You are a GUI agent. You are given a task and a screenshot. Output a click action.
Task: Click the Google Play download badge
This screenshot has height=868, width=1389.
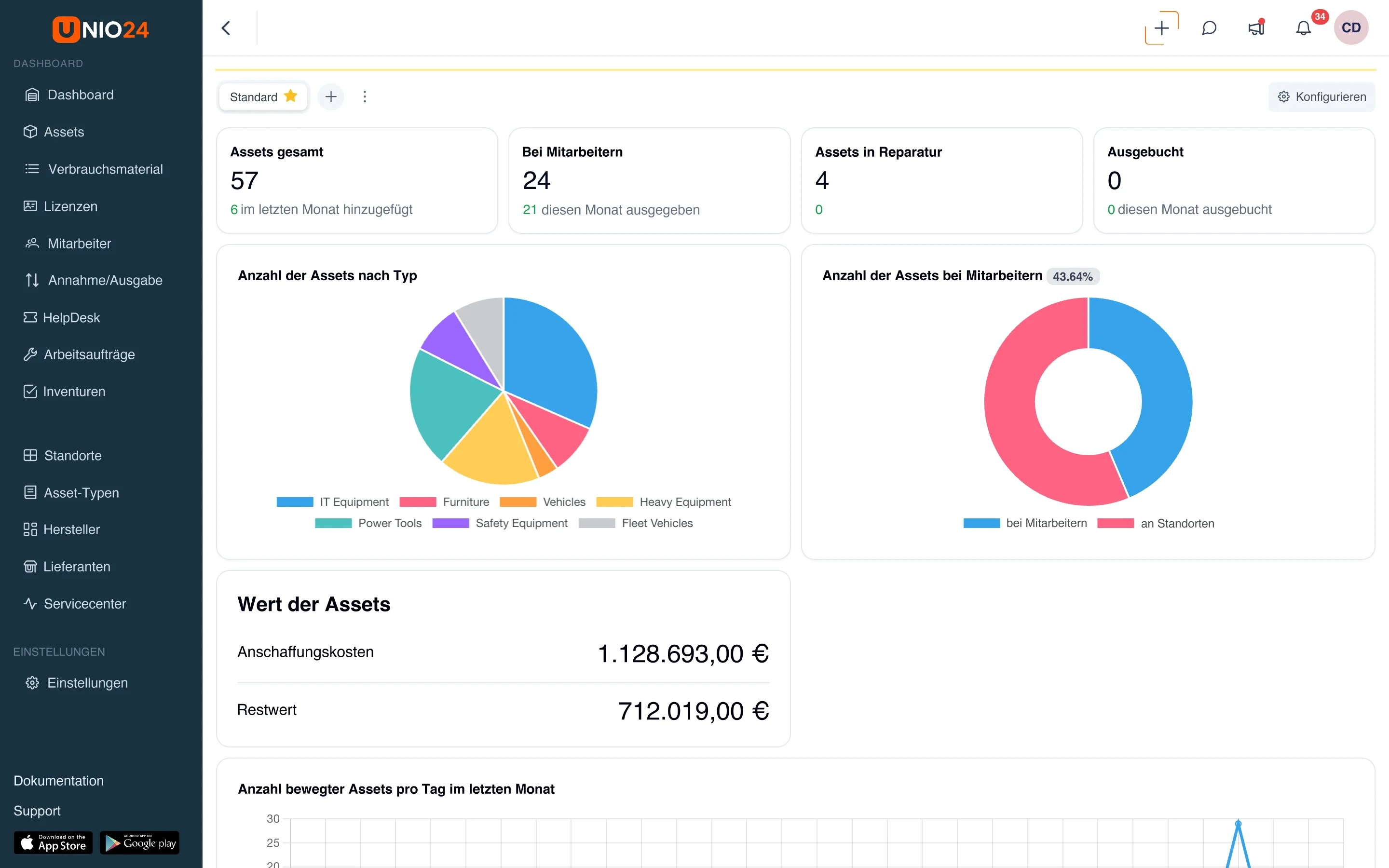click(x=139, y=842)
